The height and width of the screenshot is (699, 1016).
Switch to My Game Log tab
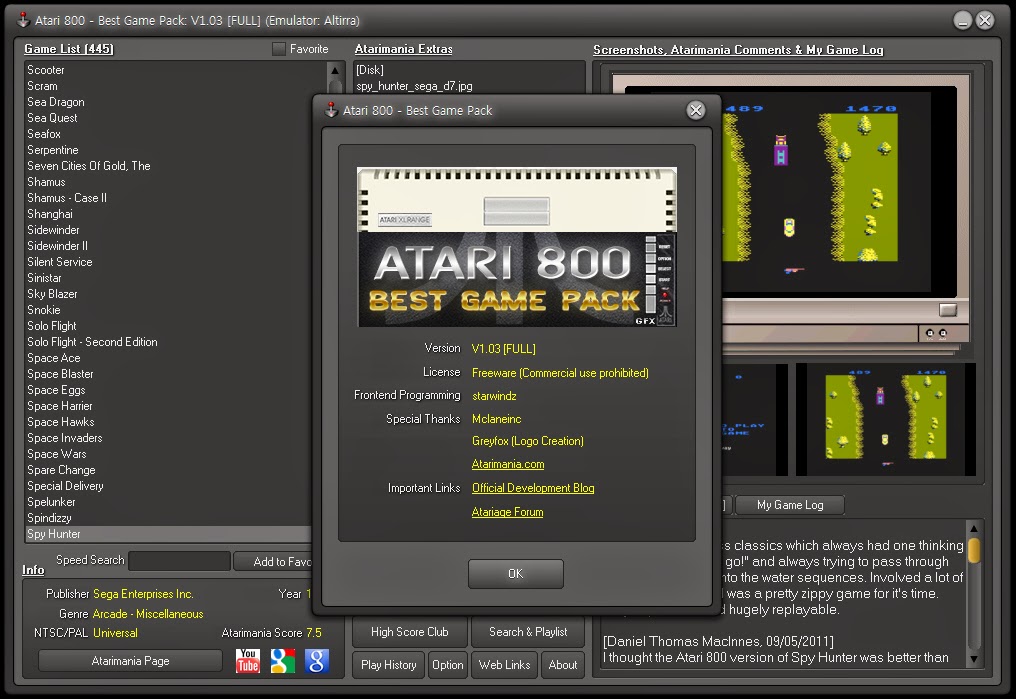point(790,505)
